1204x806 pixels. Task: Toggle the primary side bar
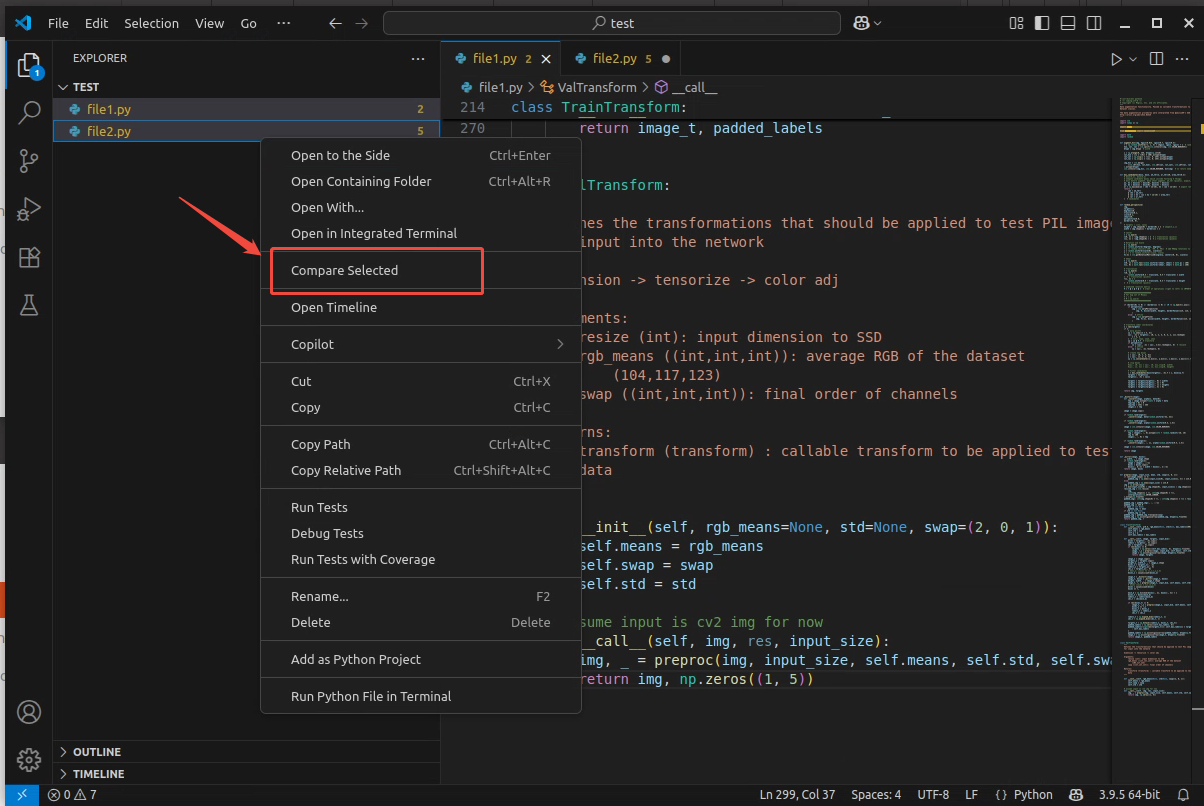pyautogui.click(x=1042, y=23)
